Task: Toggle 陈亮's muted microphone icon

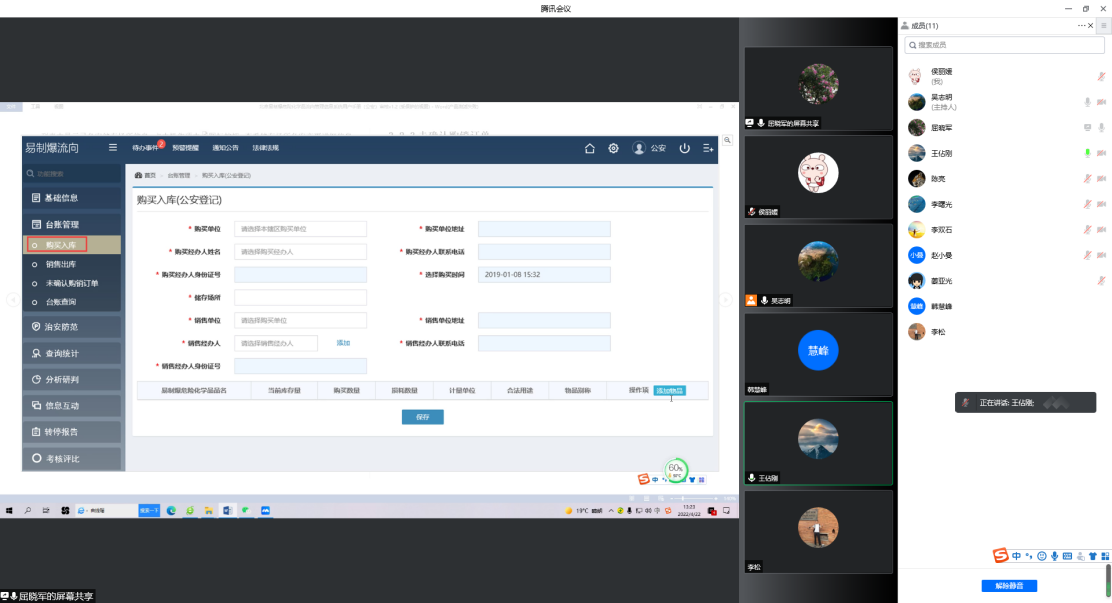Action: [1087, 179]
